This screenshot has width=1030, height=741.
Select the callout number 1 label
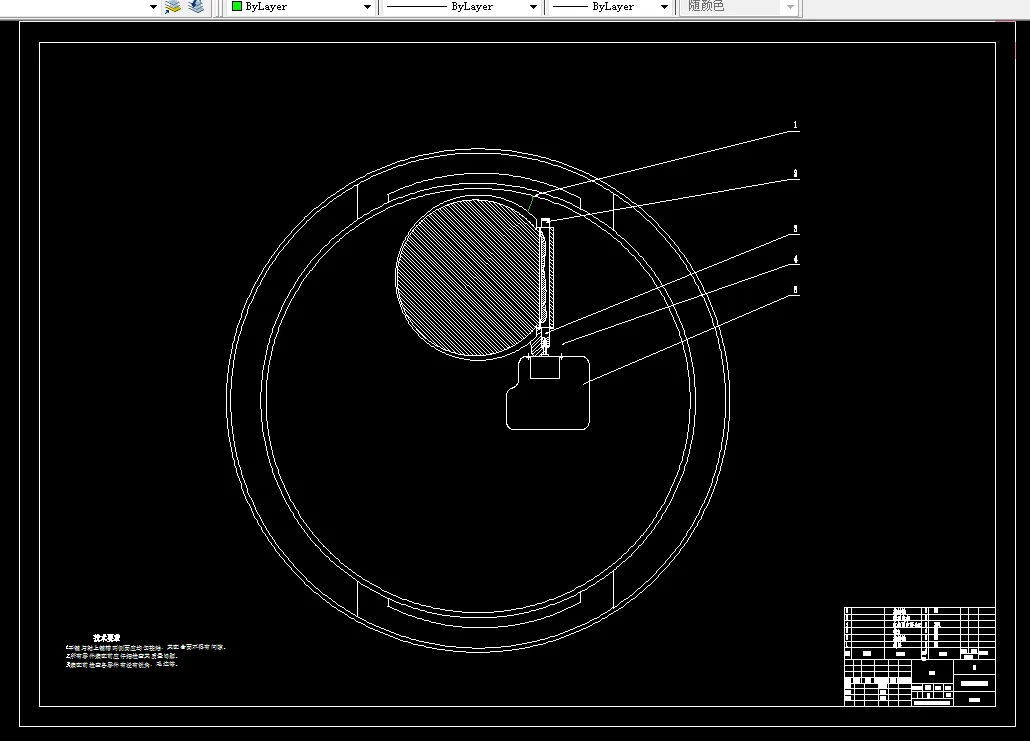click(x=795, y=125)
